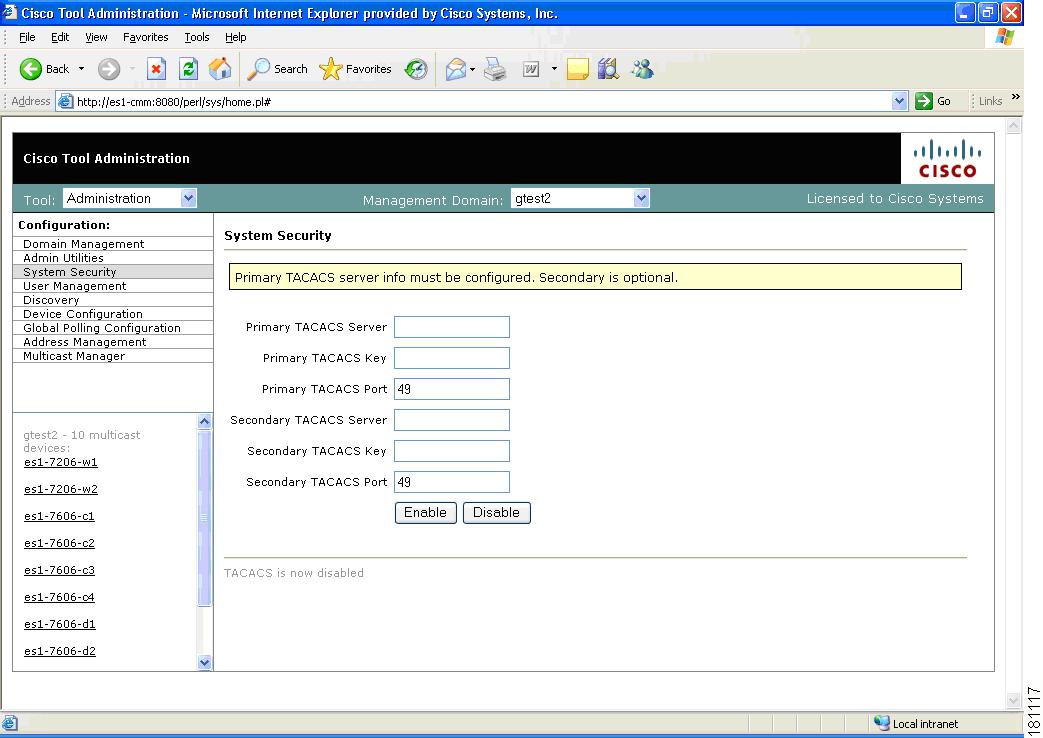Screen dimensions: 1043x738
Task: Open the Favorites star toolbar button
Action: click(x=355, y=69)
